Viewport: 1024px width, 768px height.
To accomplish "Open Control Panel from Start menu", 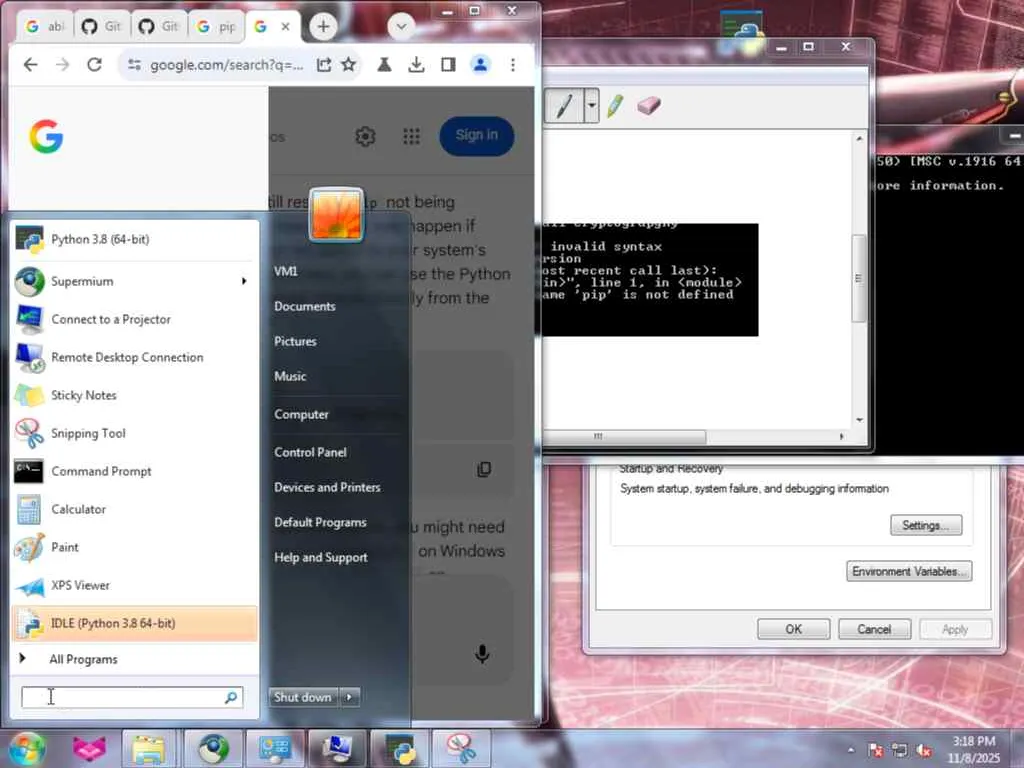I will [x=310, y=452].
